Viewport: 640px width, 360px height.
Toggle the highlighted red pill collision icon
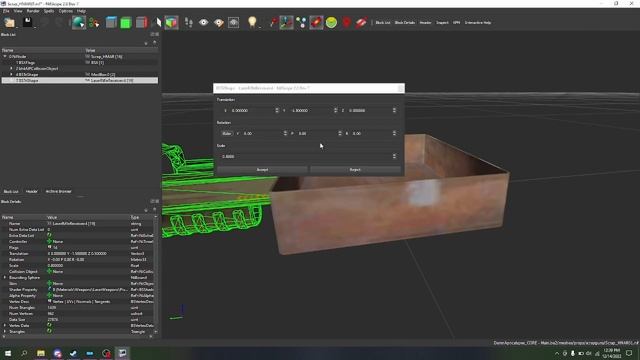point(316,22)
